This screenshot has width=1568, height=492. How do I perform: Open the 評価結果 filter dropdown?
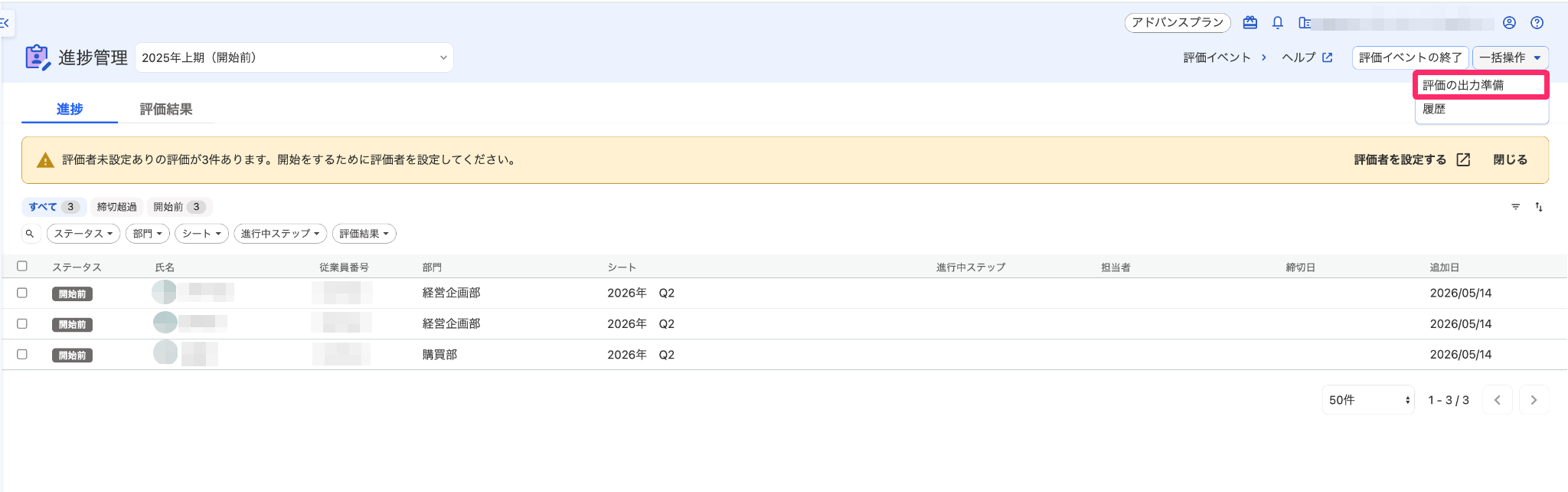364,234
